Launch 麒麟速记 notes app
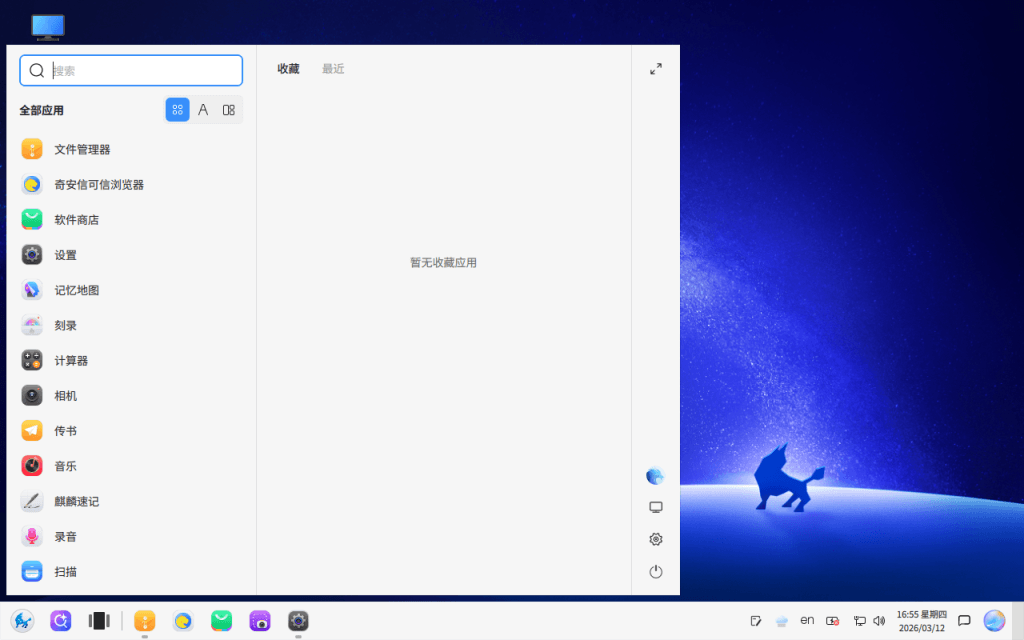The width and height of the screenshot is (1024, 640). tap(131, 502)
